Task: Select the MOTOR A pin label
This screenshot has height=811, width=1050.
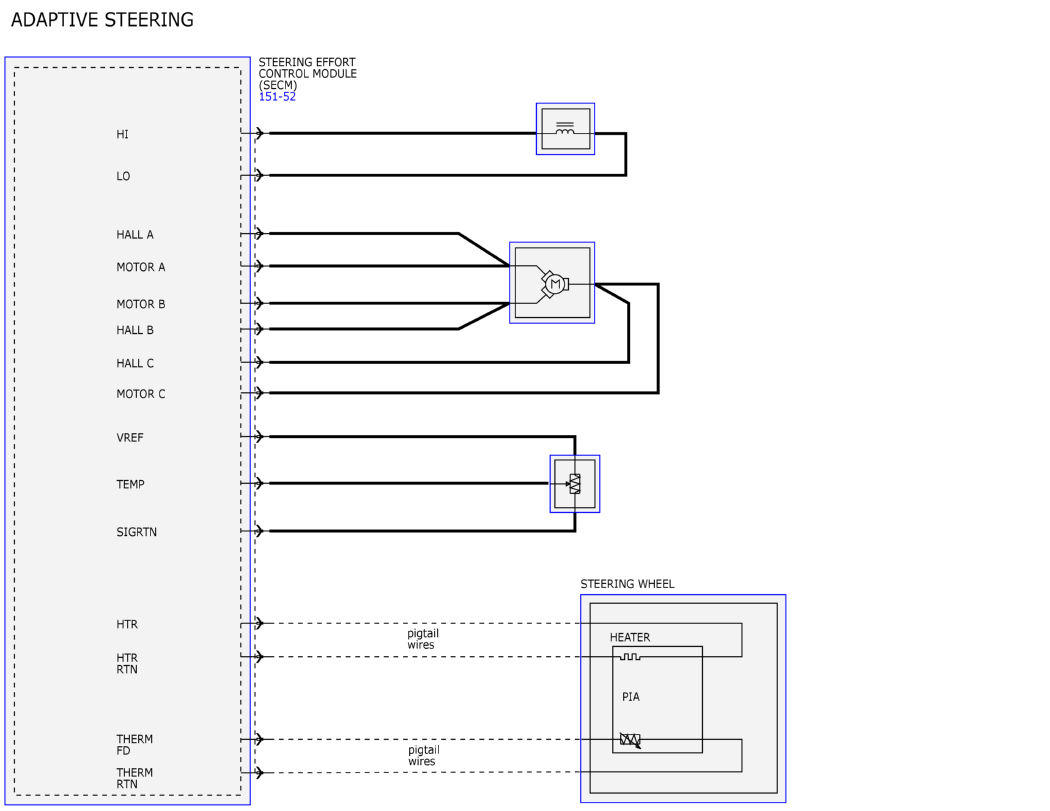Action: 141,267
